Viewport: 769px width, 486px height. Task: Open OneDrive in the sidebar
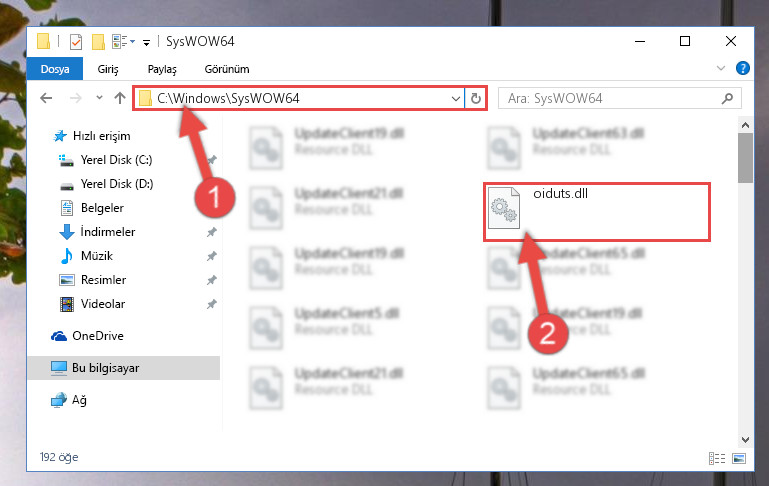(98, 336)
